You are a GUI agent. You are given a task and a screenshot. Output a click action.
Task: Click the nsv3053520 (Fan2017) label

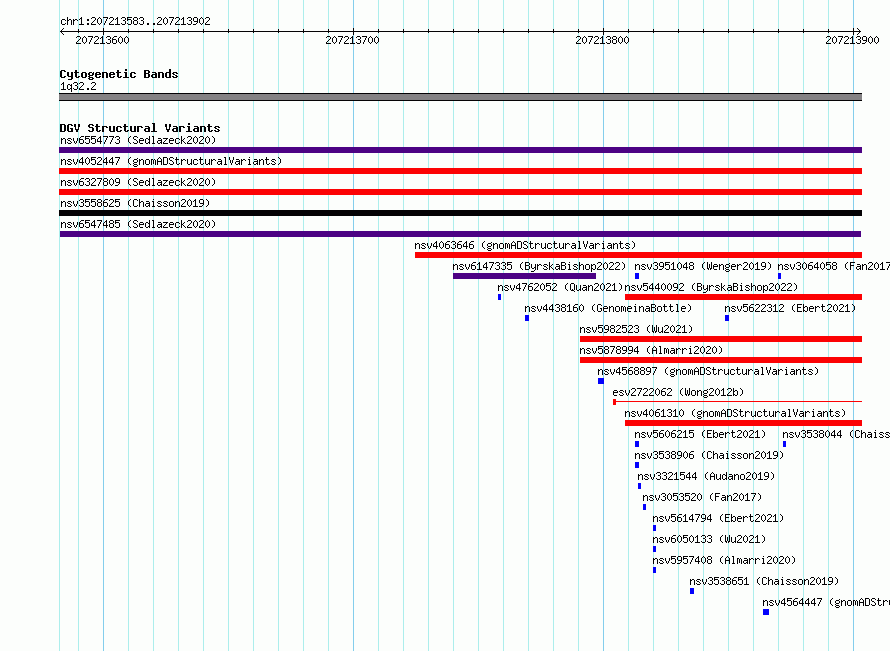coord(702,497)
